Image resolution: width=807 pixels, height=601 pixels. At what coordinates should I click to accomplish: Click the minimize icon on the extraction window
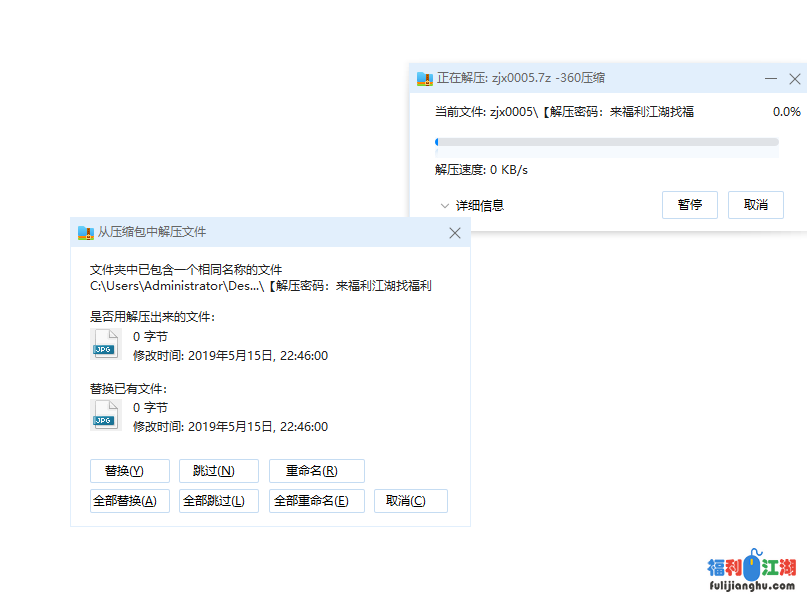click(770, 77)
